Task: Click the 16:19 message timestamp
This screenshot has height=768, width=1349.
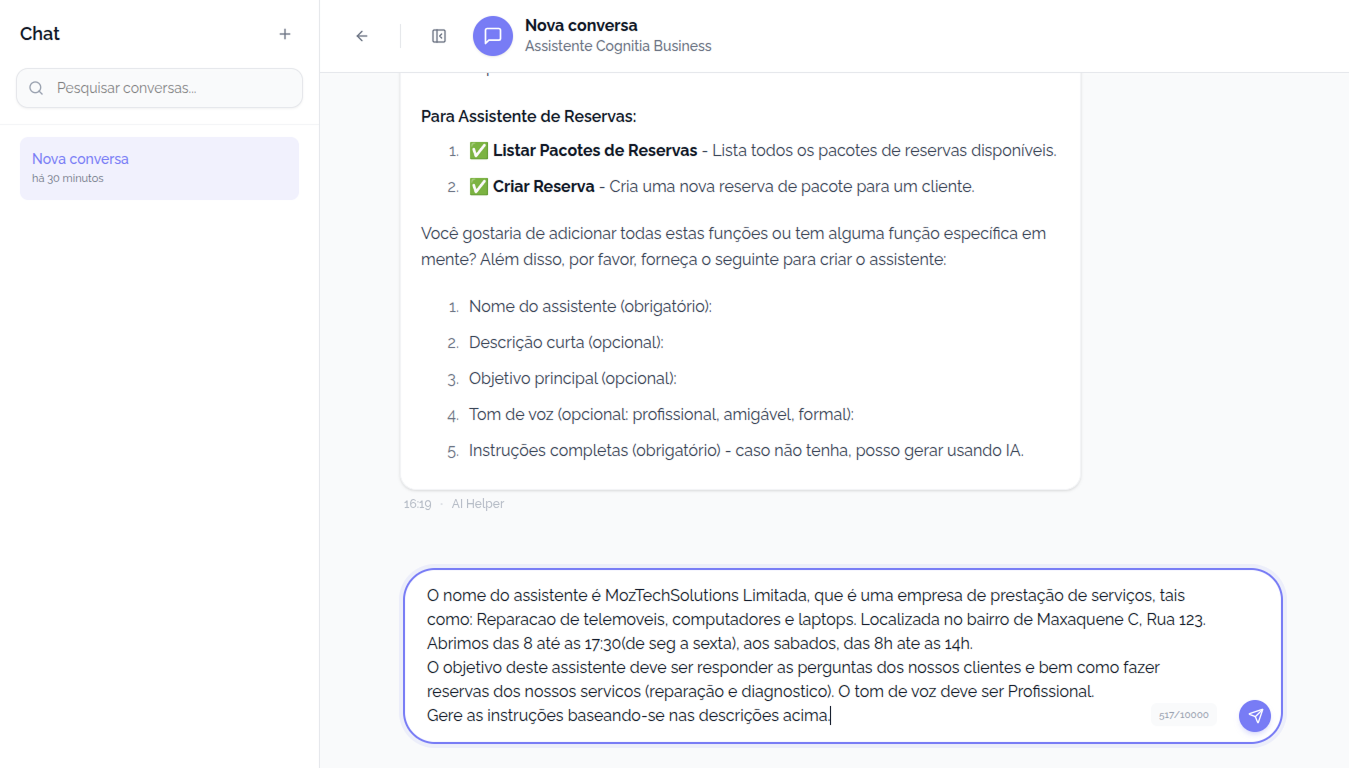Action: 417,504
